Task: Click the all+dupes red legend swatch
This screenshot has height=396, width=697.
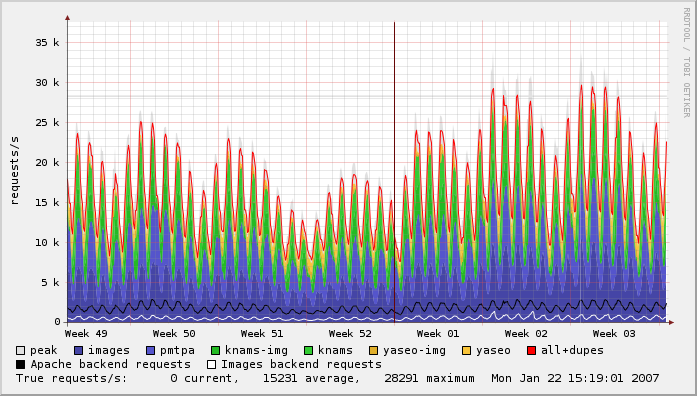Action: click(x=531, y=351)
